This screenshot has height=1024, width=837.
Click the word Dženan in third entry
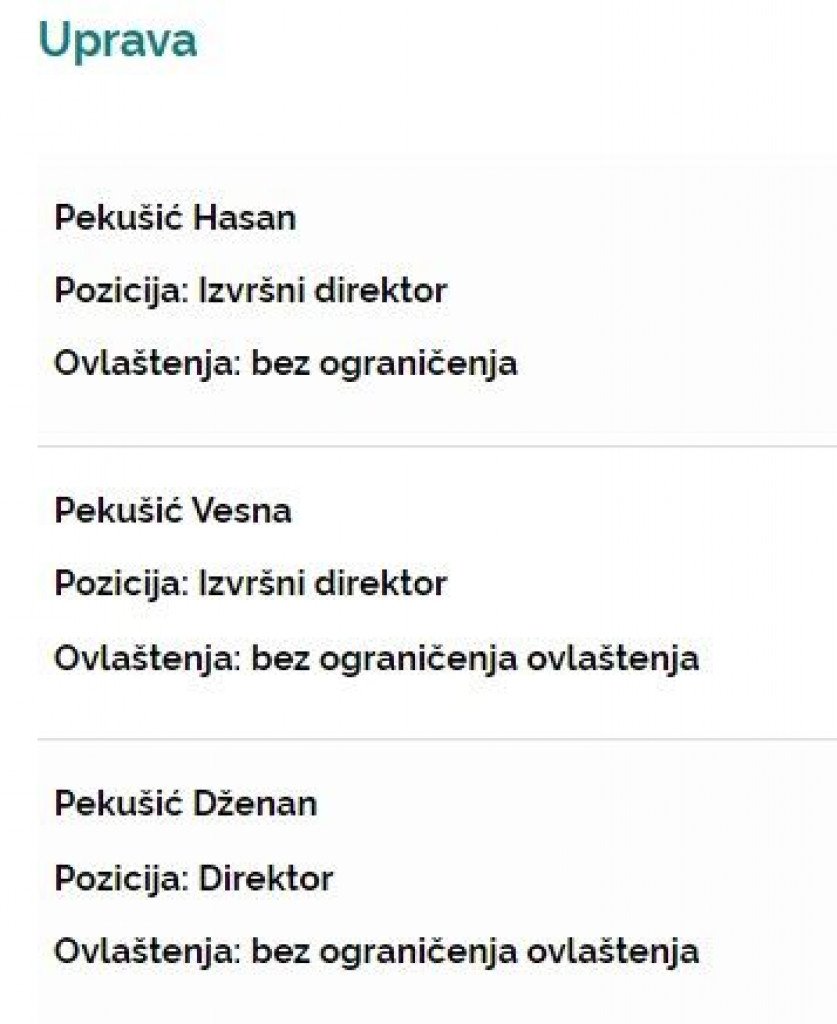click(x=255, y=804)
